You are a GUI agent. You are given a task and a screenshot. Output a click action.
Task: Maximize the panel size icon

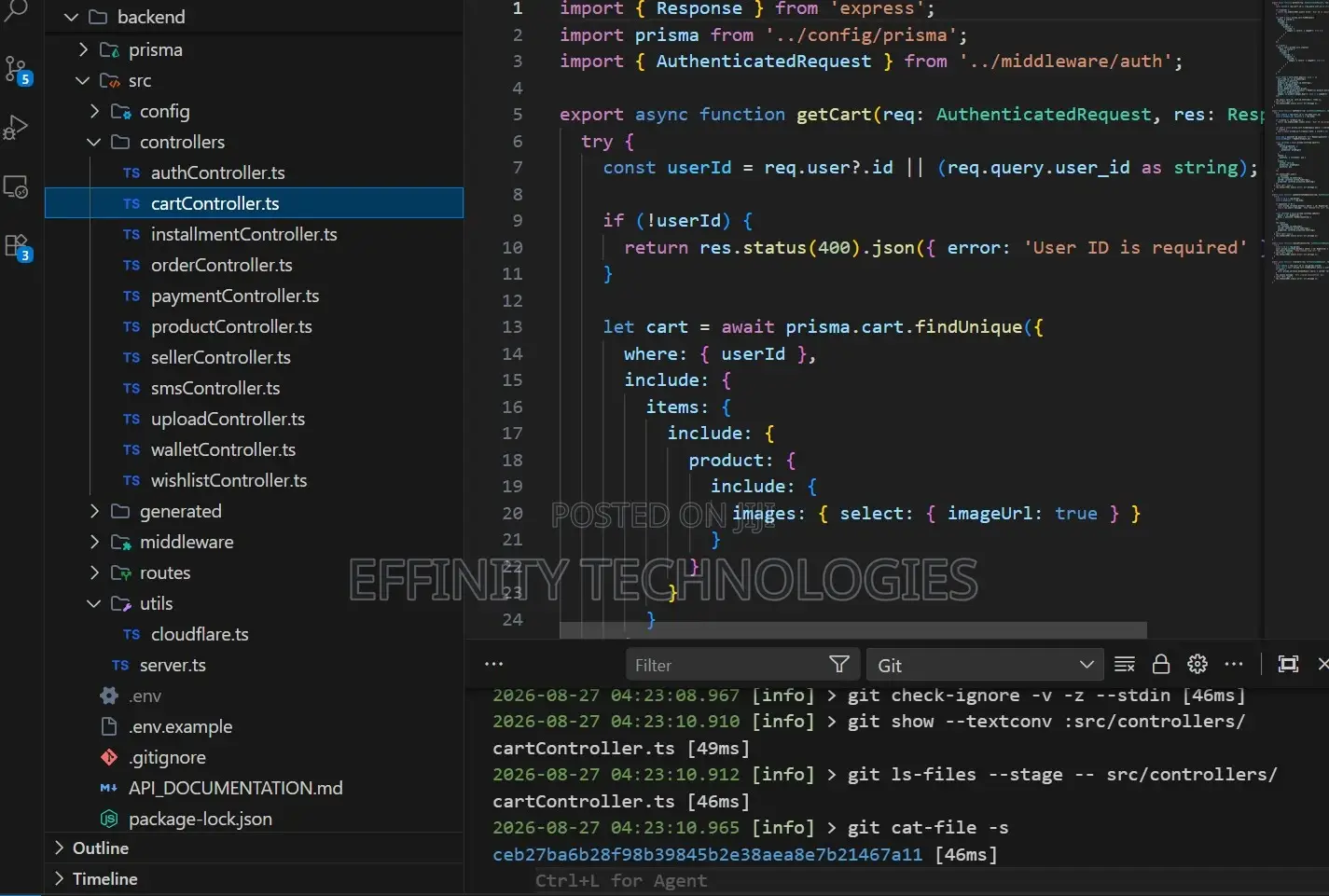pos(1288,665)
